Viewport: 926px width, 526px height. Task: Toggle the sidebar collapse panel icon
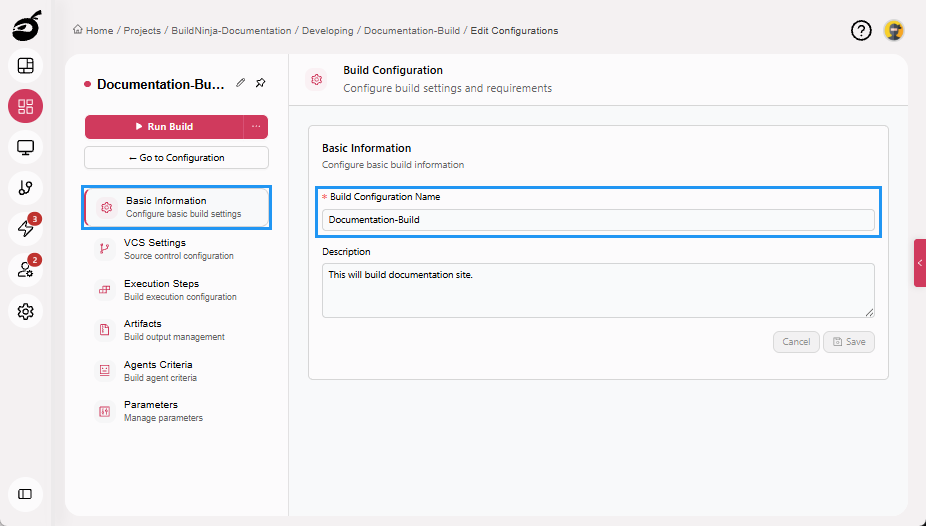25,494
